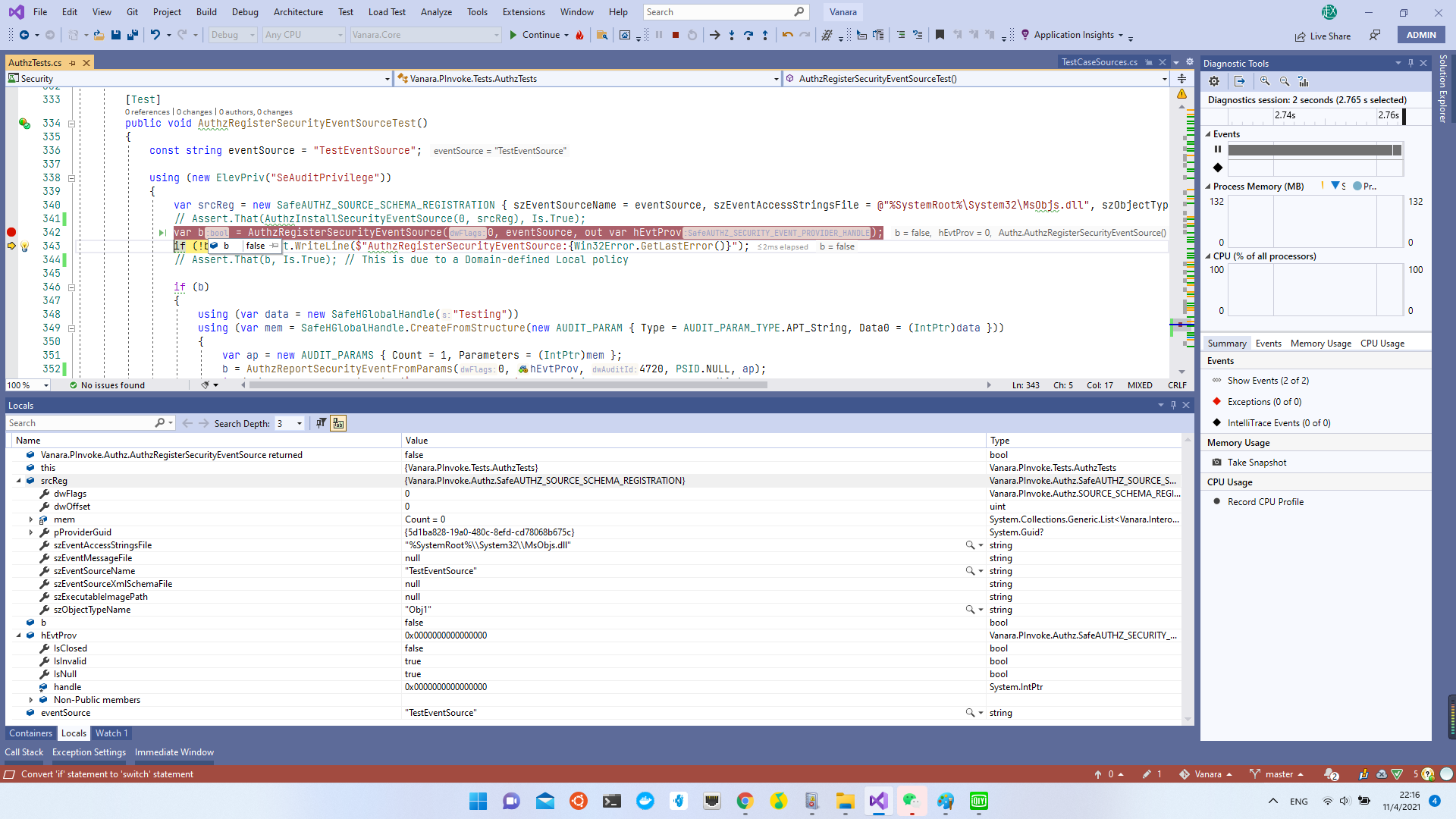Collapse the srcReg tree node
Screen dimensions: 1456x819
pyautogui.click(x=19, y=481)
